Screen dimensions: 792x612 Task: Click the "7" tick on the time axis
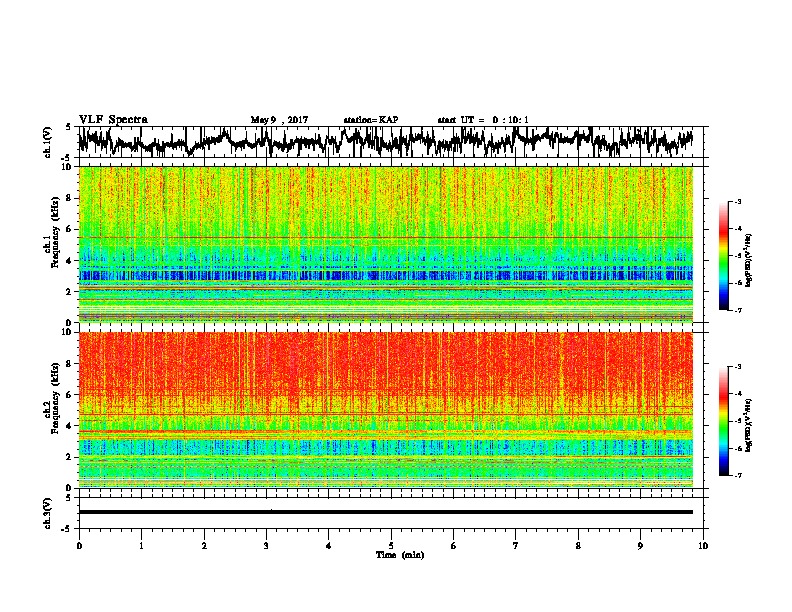(516, 546)
